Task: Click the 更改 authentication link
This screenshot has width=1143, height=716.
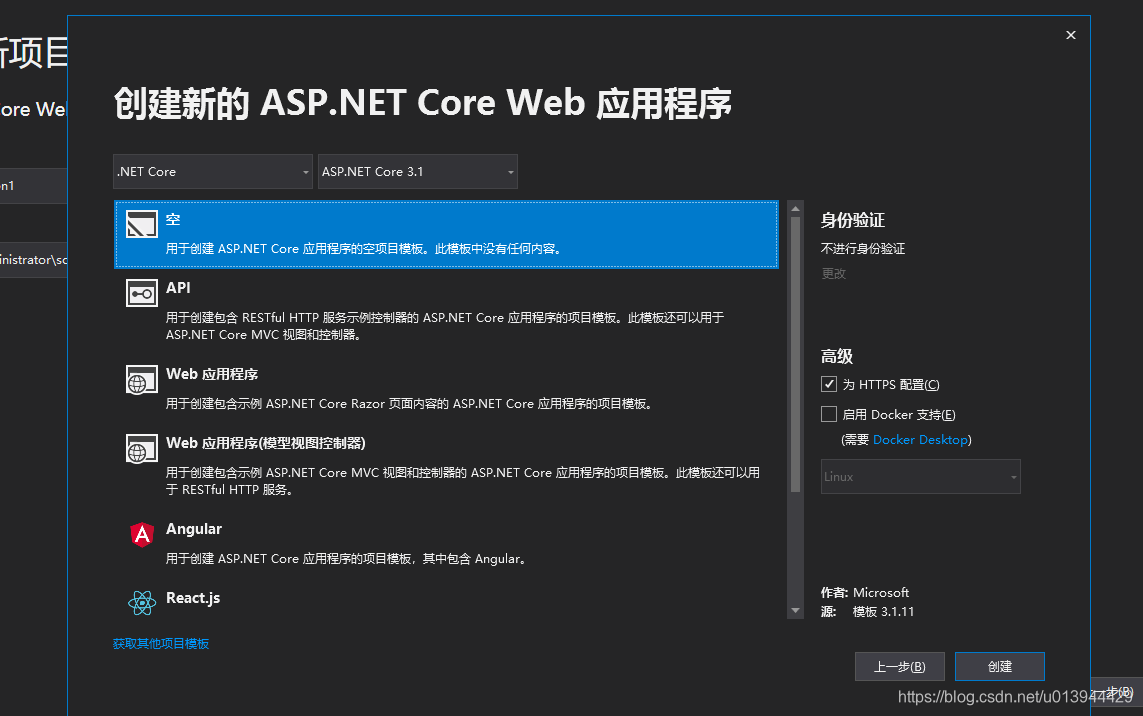Action: click(x=833, y=272)
